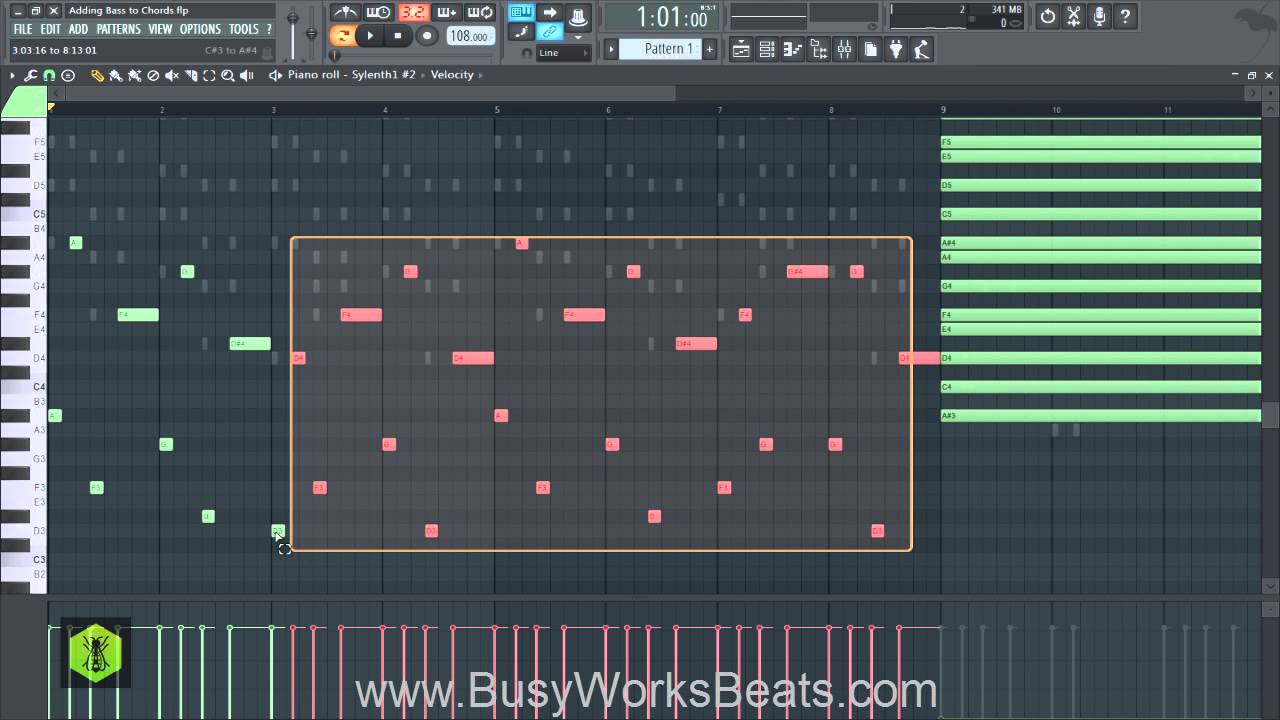Toggle the link multilink controllers button
This screenshot has width=1280, height=720.
point(550,32)
